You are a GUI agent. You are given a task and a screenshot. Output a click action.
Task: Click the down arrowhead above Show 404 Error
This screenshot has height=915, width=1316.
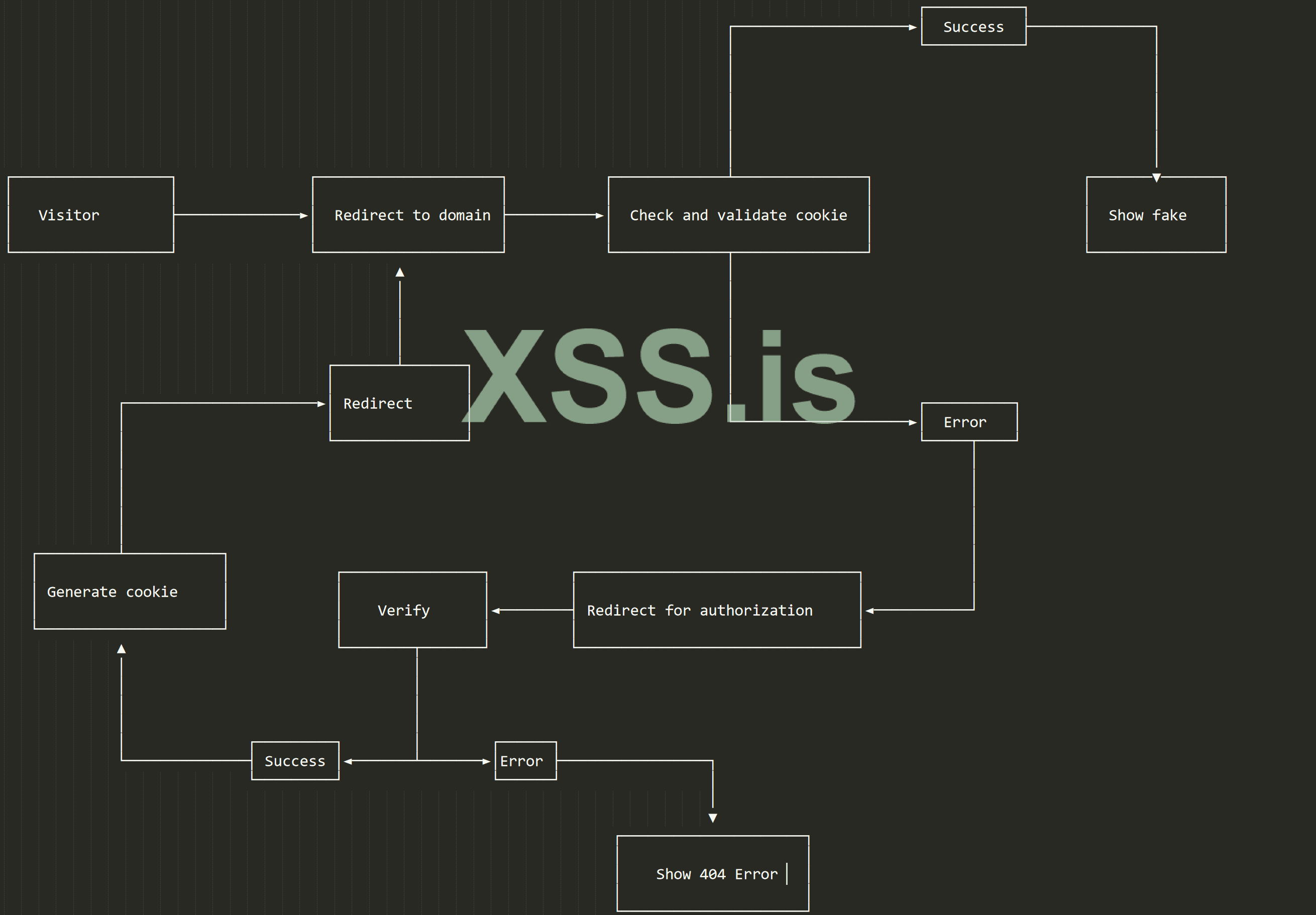(712, 818)
